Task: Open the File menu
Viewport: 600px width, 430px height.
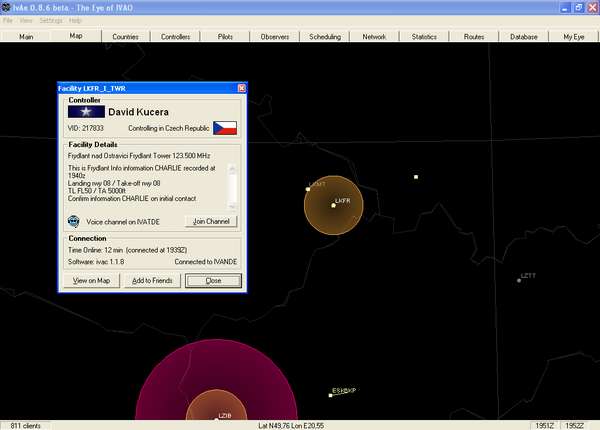Action: pos(8,20)
